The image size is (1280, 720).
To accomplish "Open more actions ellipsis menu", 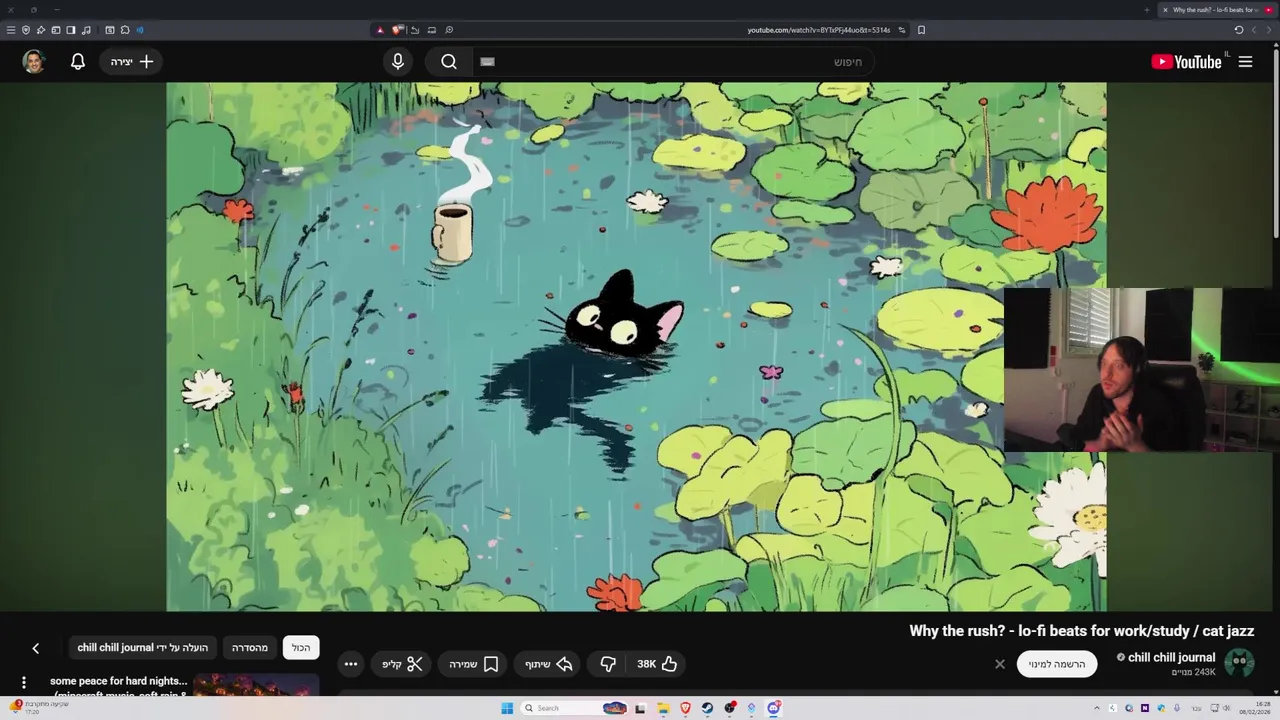I will pyautogui.click(x=351, y=664).
